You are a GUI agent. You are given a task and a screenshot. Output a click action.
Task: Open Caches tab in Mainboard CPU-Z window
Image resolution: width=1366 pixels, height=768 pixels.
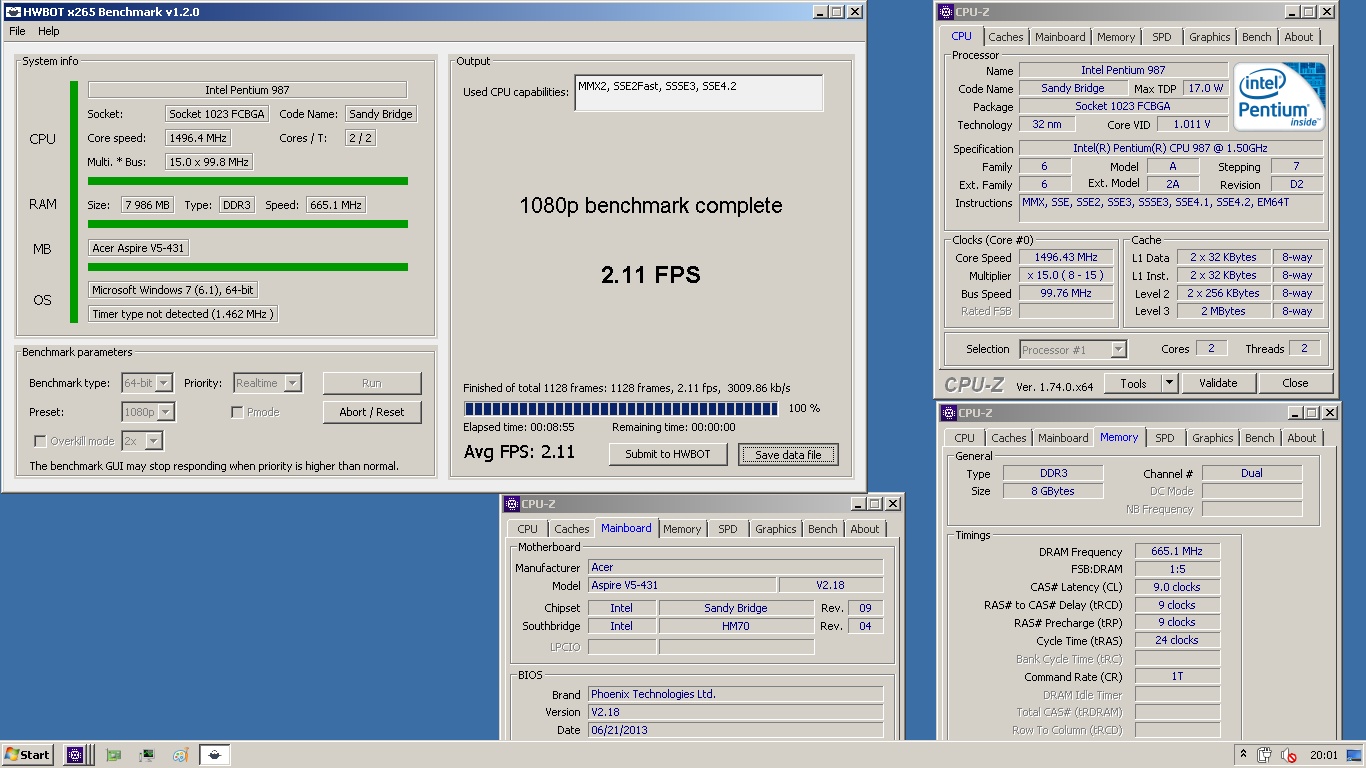pos(572,529)
